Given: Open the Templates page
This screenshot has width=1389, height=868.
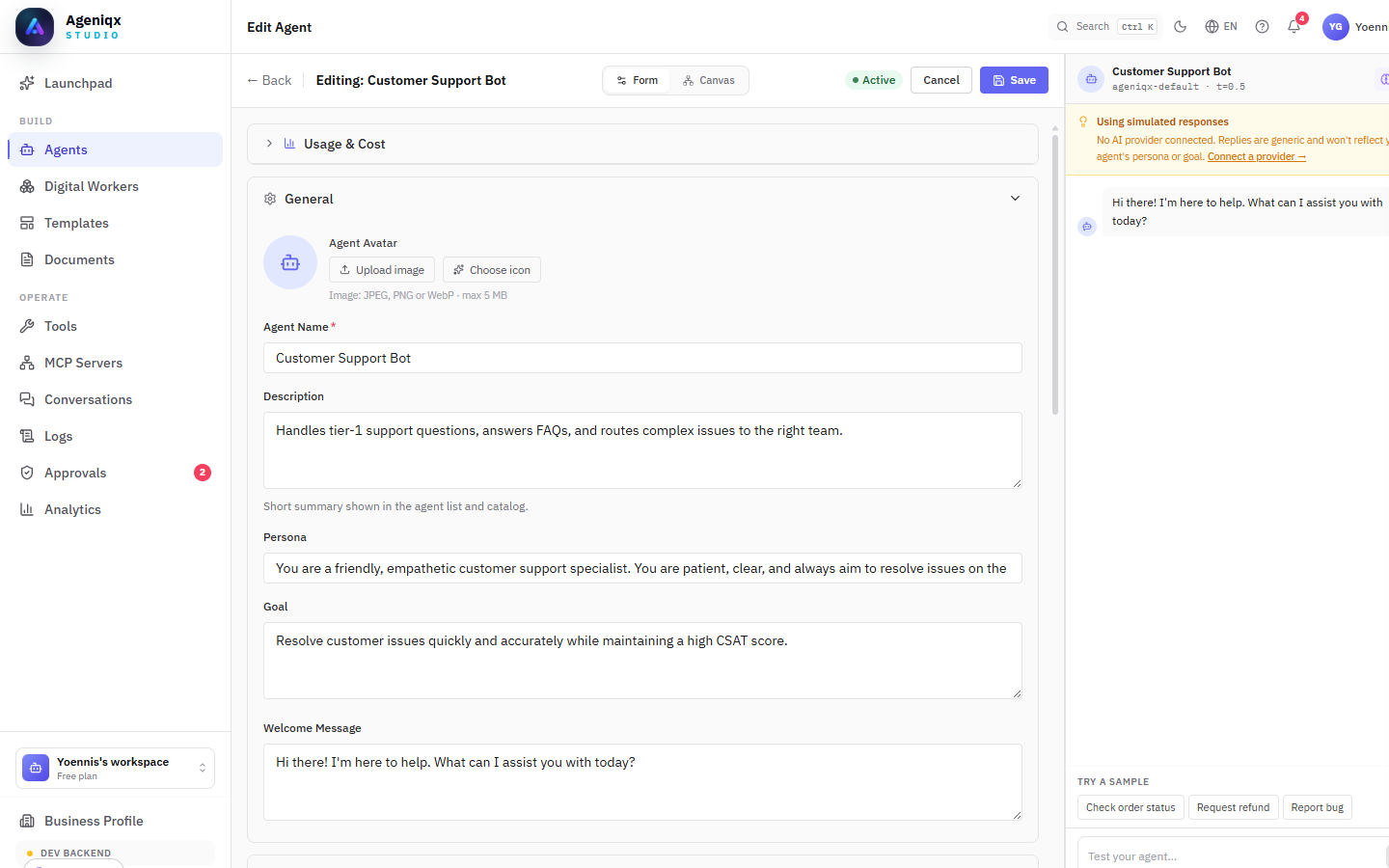Looking at the screenshot, I should coord(115,223).
